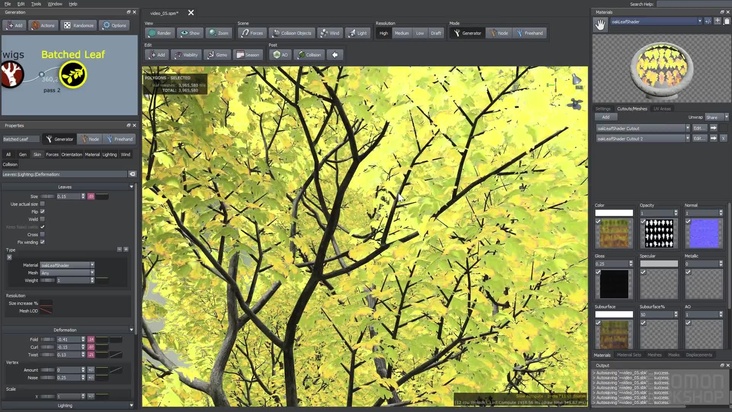Open the Actions menu in Generation panel
732x412 pixels.
pyautogui.click(x=43, y=25)
